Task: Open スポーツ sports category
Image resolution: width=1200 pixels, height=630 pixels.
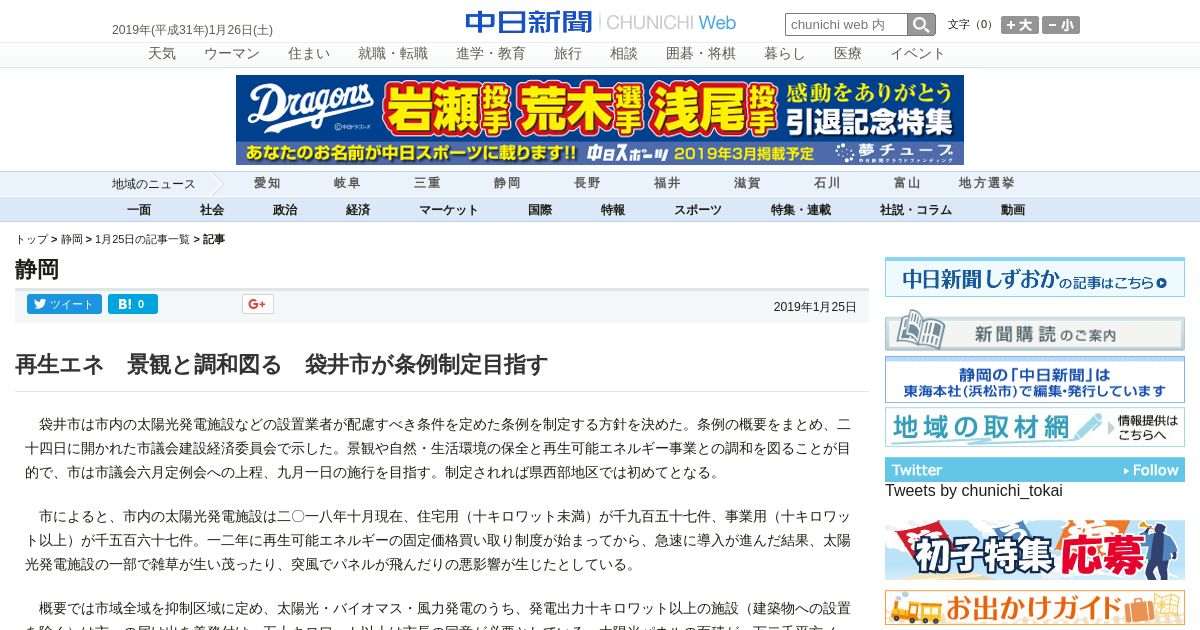Action: [x=698, y=210]
